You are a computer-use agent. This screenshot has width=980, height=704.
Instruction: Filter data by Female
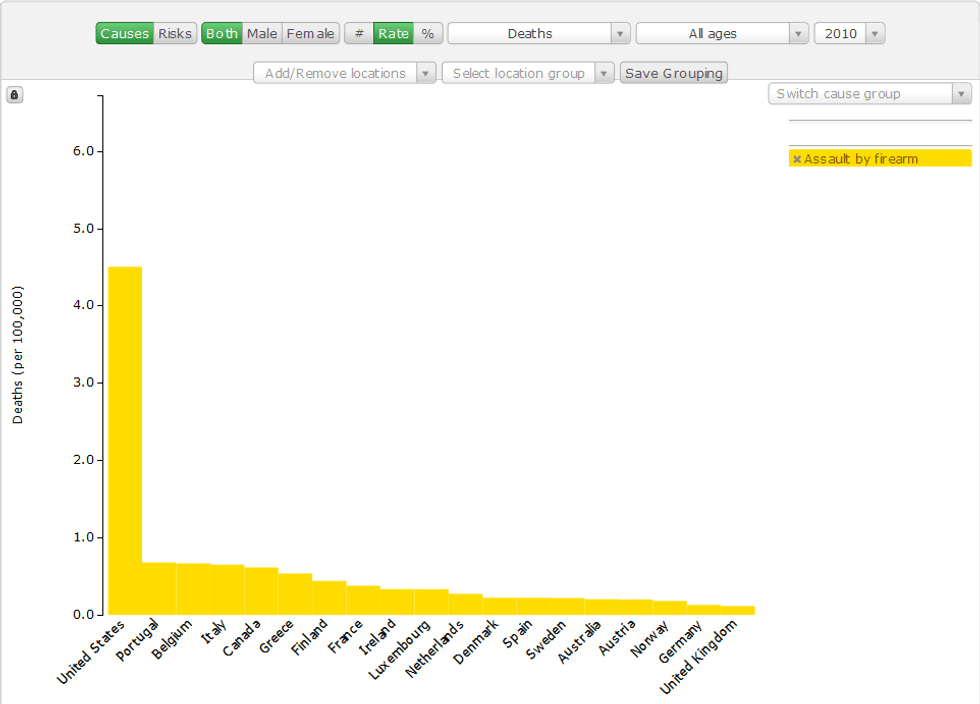coord(311,34)
